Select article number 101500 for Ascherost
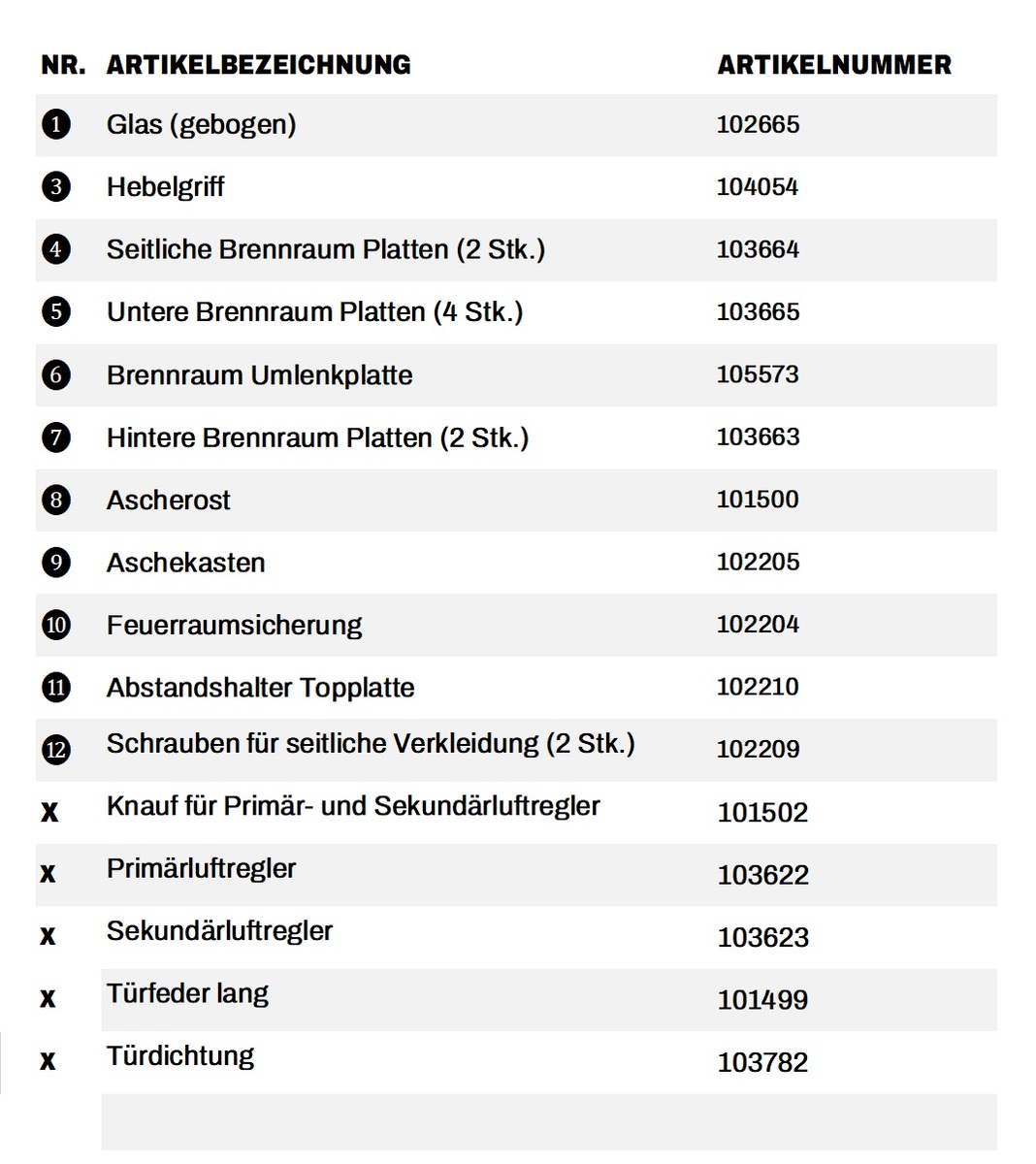 pyautogui.click(x=758, y=500)
